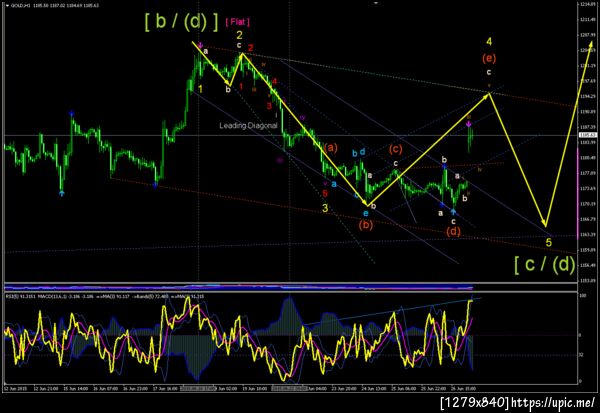Click the 1159.89 price axis value
The height and width of the screenshot is (413, 600).
point(587,250)
